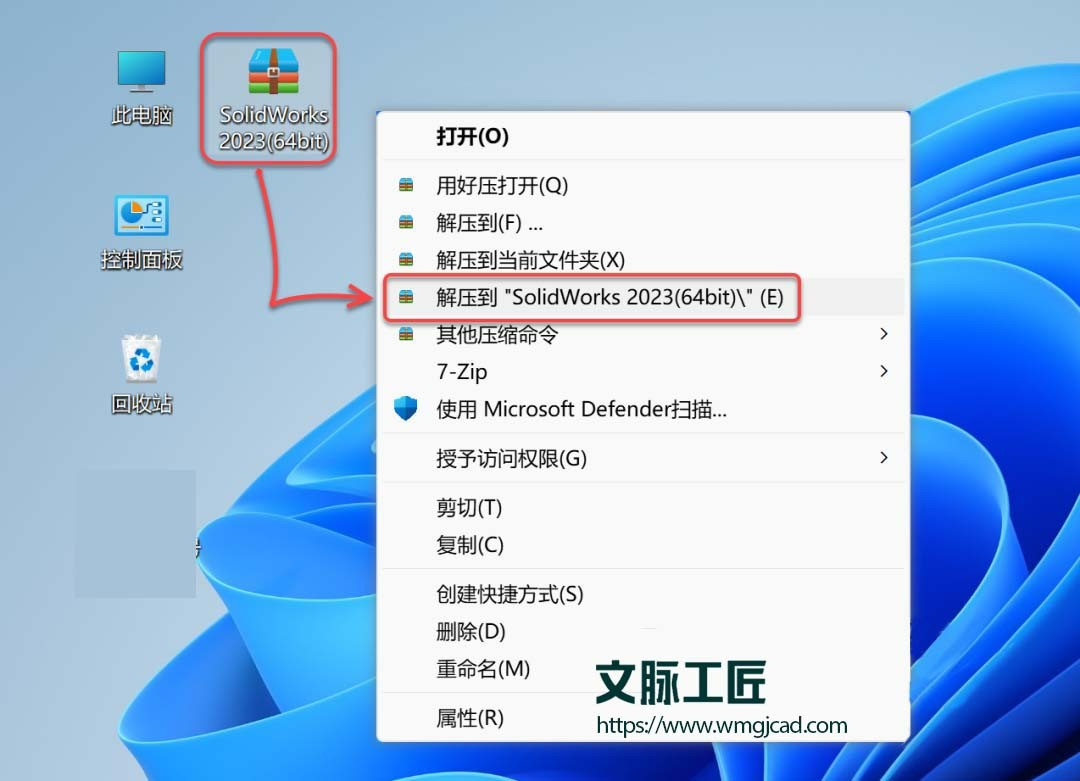The width and height of the screenshot is (1080, 781).
Task: Choose 解压到当前文件夹(X) menu entry
Action: (643, 260)
